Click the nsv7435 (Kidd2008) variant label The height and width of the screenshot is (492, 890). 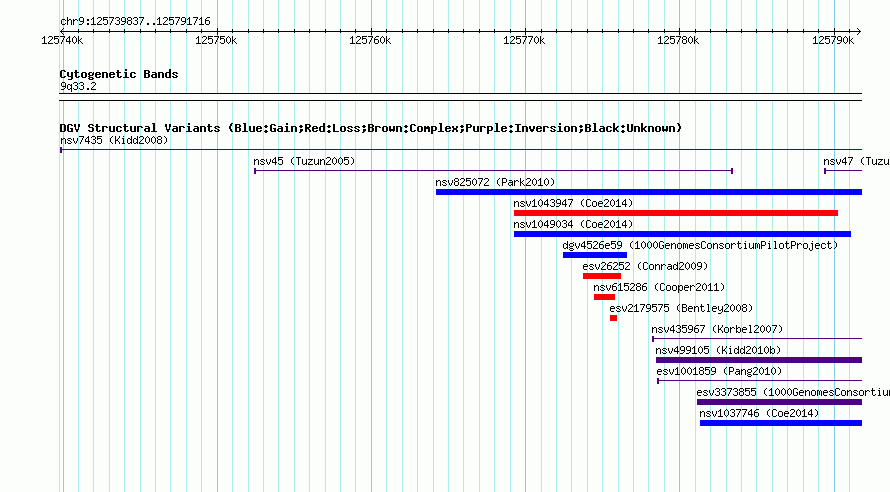(x=114, y=140)
